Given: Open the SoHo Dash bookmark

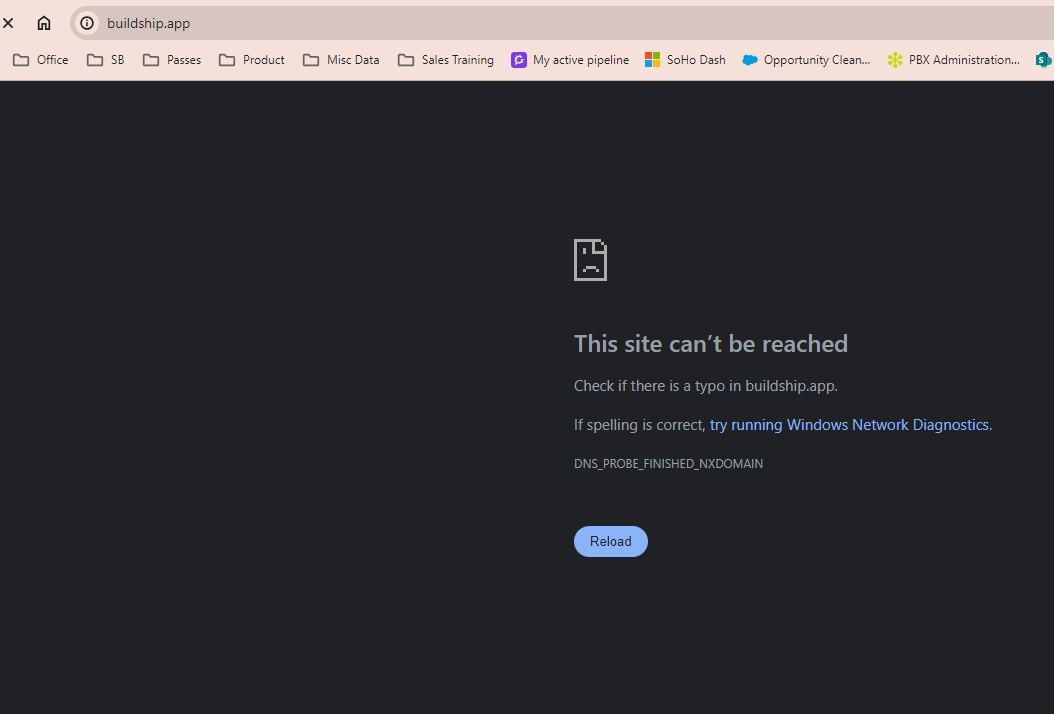Looking at the screenshot, I should 686,60.
